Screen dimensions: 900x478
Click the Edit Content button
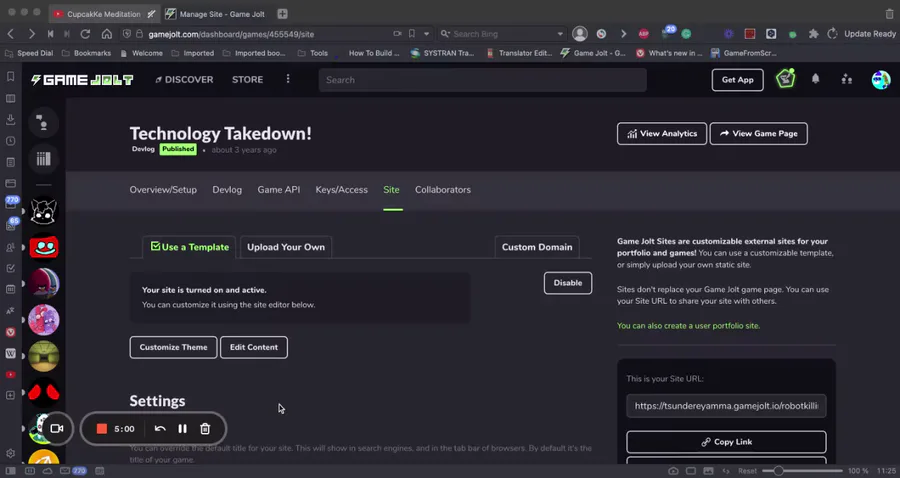254,347
